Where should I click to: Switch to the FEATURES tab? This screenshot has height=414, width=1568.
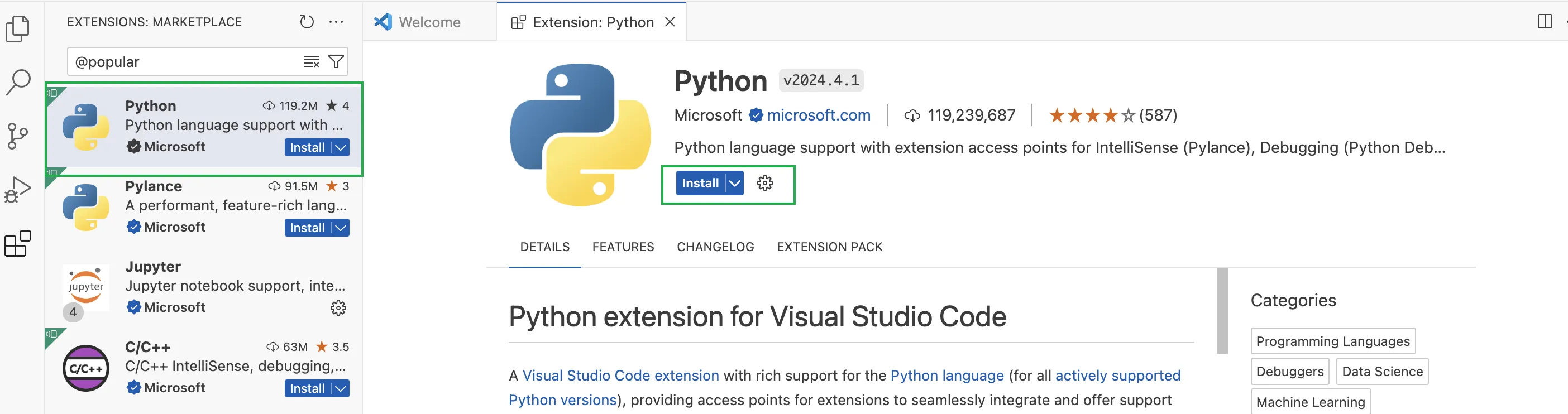[623, 247]
